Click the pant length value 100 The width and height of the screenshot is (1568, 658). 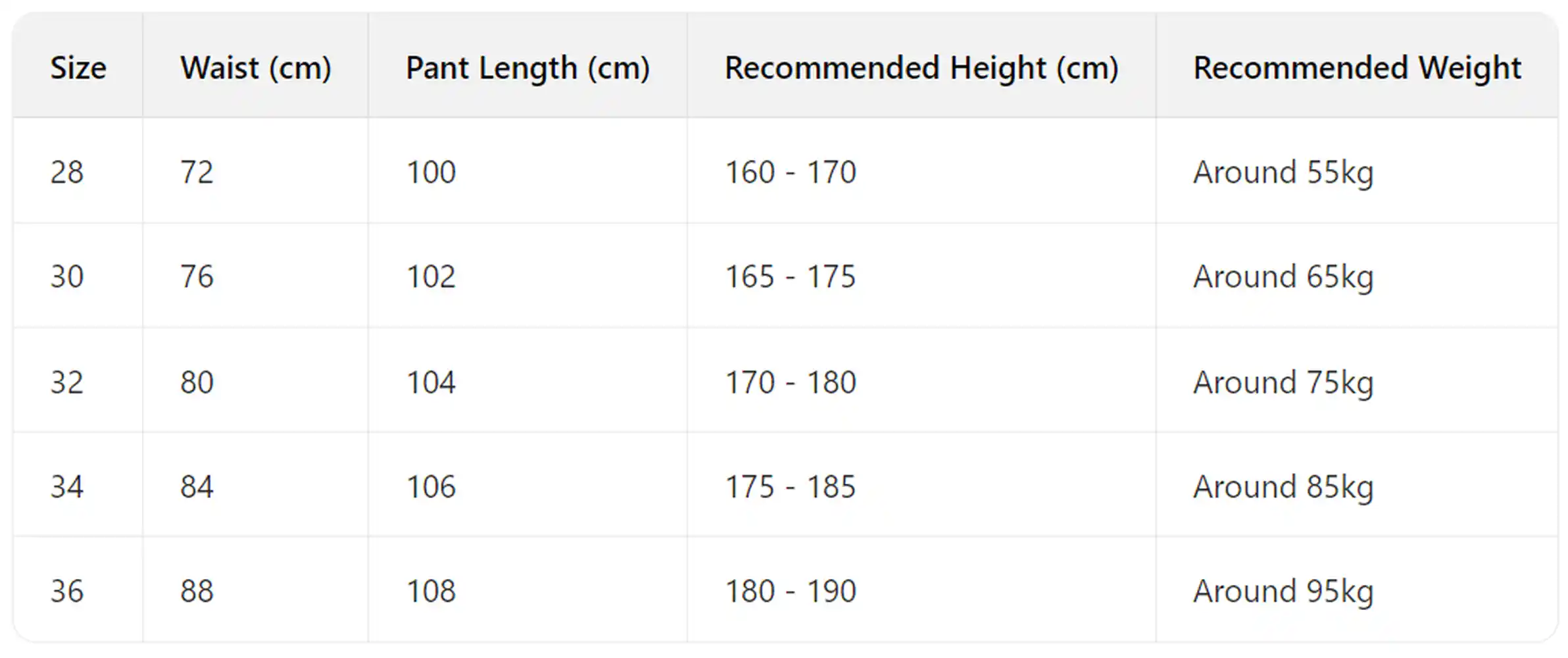431,172
